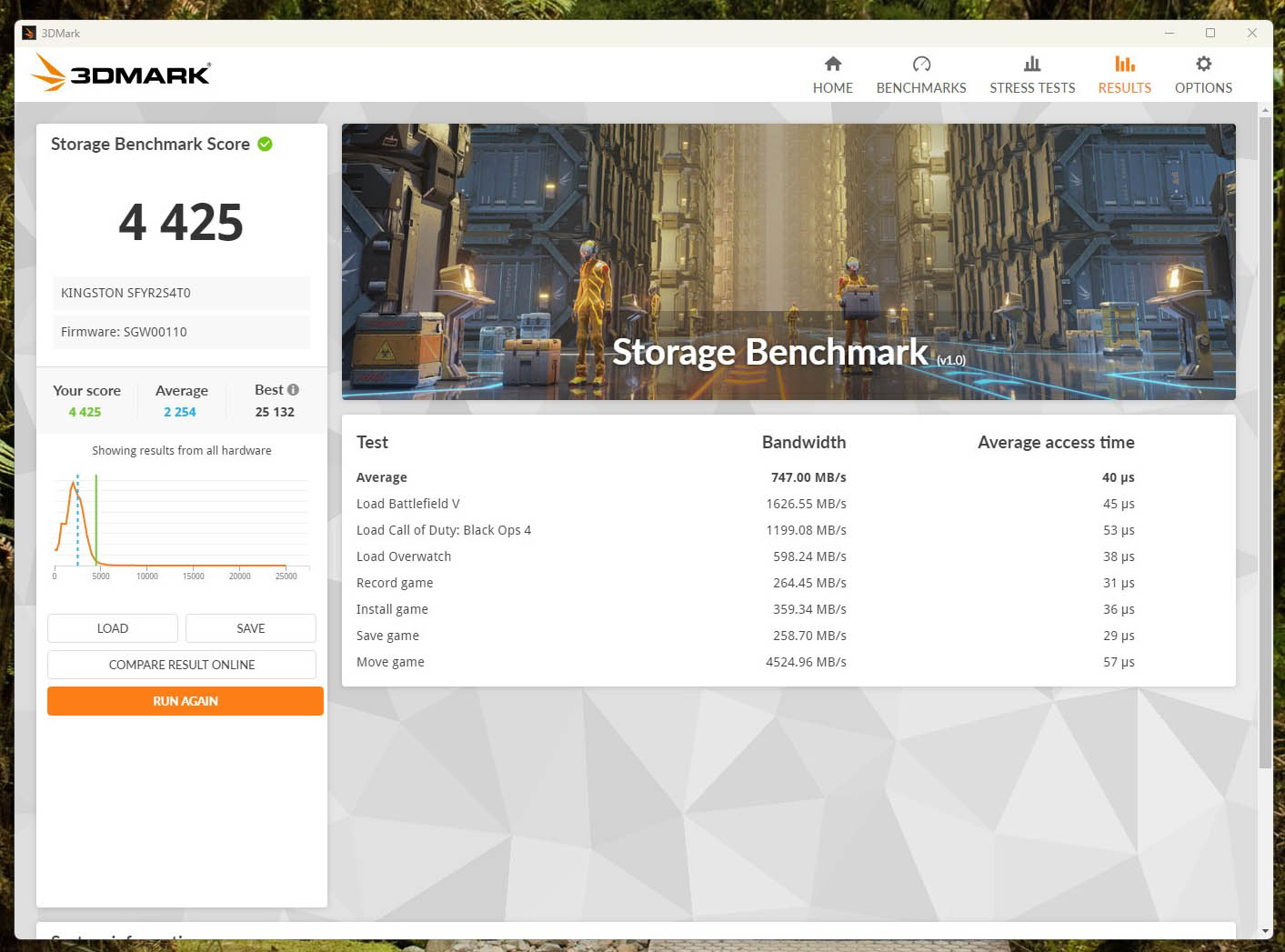Select the RESULTS menu label
Viewport: 1285px width, 952px height.
pyautogui.click(x=1125, y=88)
